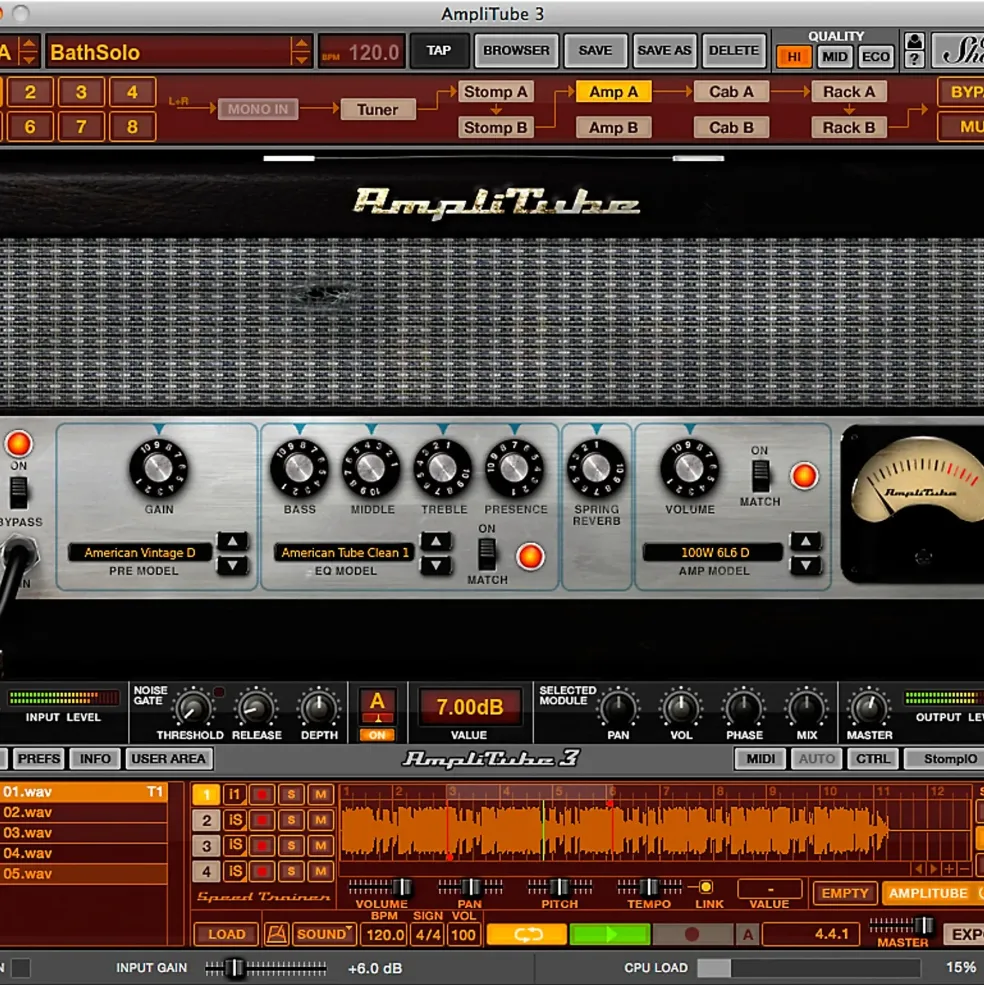Mute track 1 with M button

(x=320, y=795)
